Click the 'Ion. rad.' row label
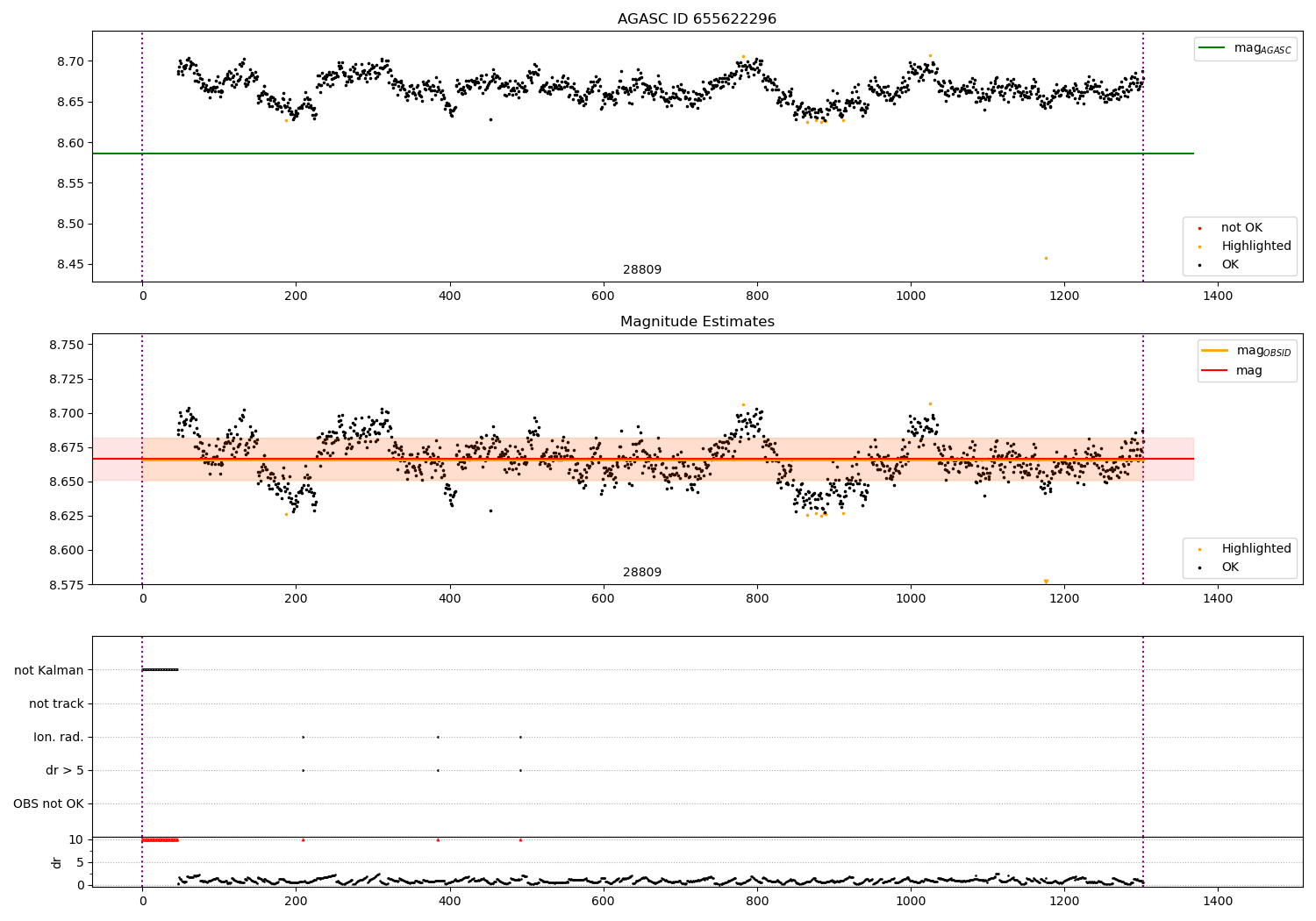Screen dimensions: 1316x921 (59, 737)
